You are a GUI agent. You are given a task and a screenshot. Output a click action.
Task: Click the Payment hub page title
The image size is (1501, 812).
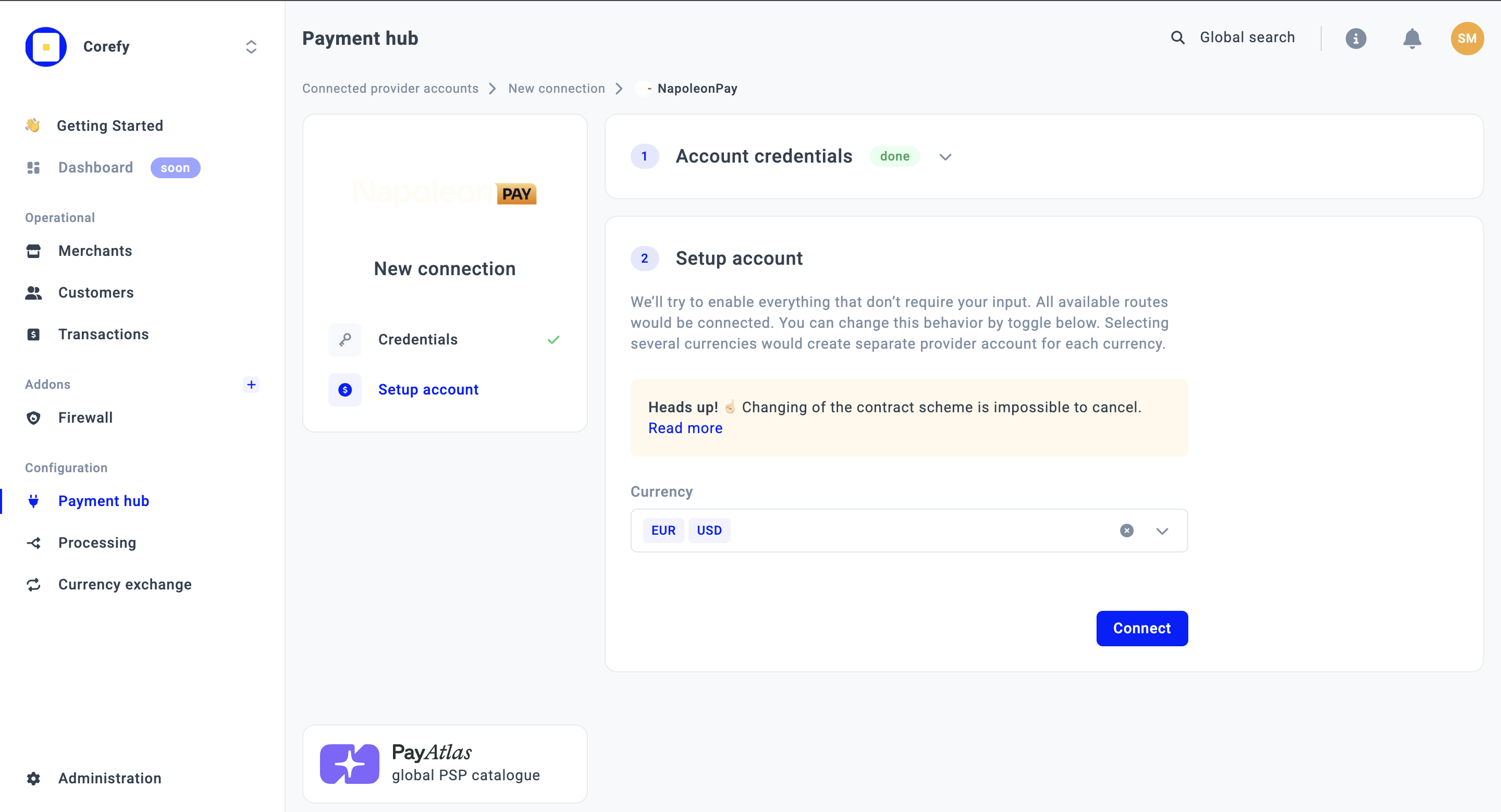[x=360, y=39]
